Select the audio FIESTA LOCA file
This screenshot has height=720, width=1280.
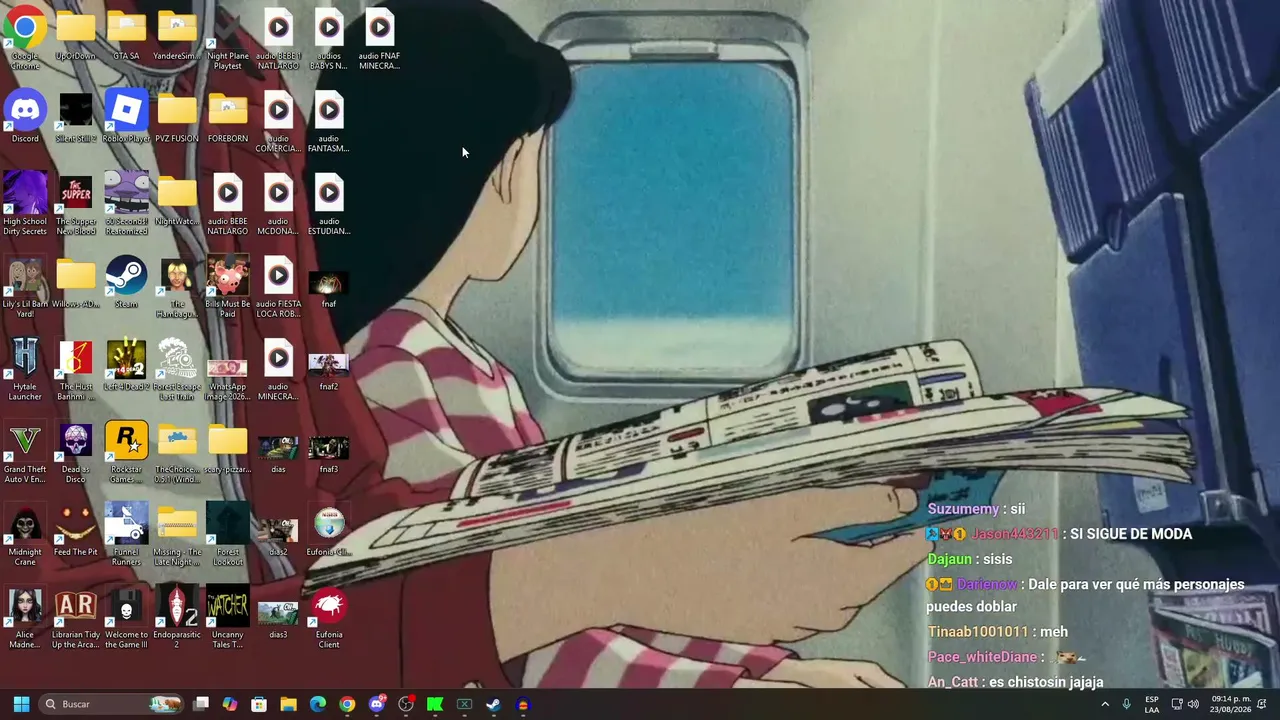[278, 288]
